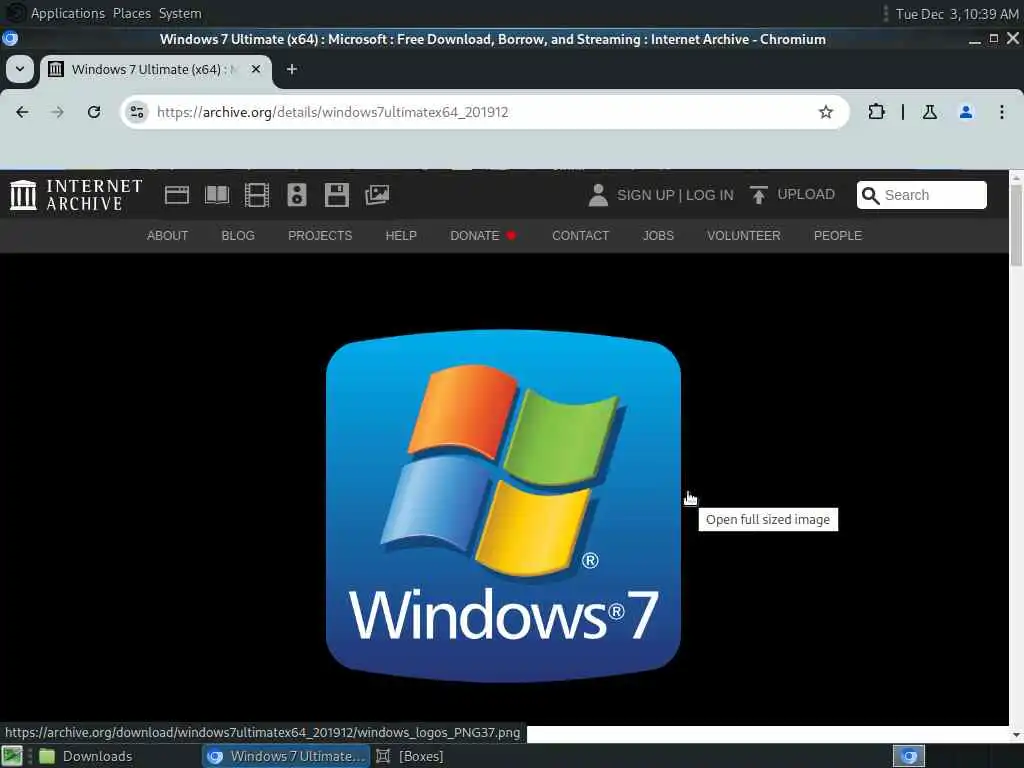
Task: Switch to Boxes window in taskbar
Action: [410, 756]
